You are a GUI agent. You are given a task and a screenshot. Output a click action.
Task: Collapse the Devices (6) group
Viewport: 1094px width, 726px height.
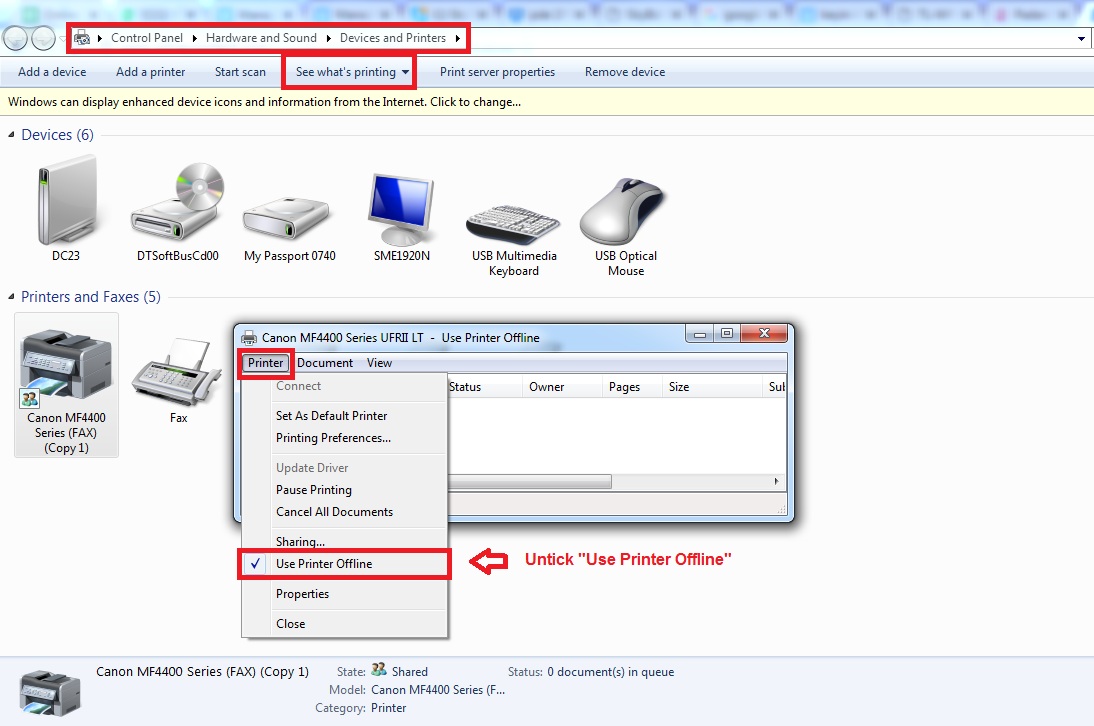tap(11, 135)
